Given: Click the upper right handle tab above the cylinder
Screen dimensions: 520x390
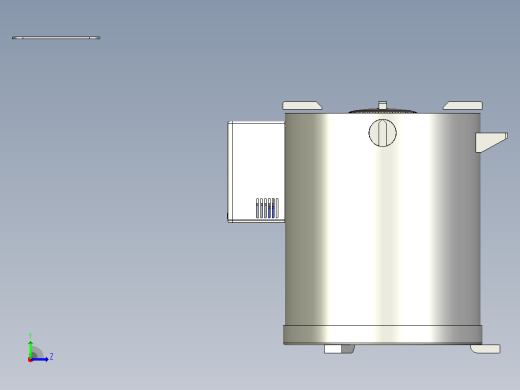Looking at the screenshot, I should (x=463, y=106).
